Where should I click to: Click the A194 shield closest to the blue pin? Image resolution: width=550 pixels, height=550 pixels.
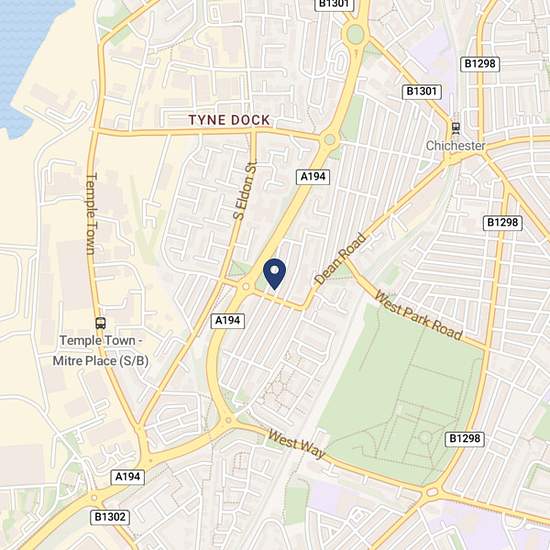[228, 321]
